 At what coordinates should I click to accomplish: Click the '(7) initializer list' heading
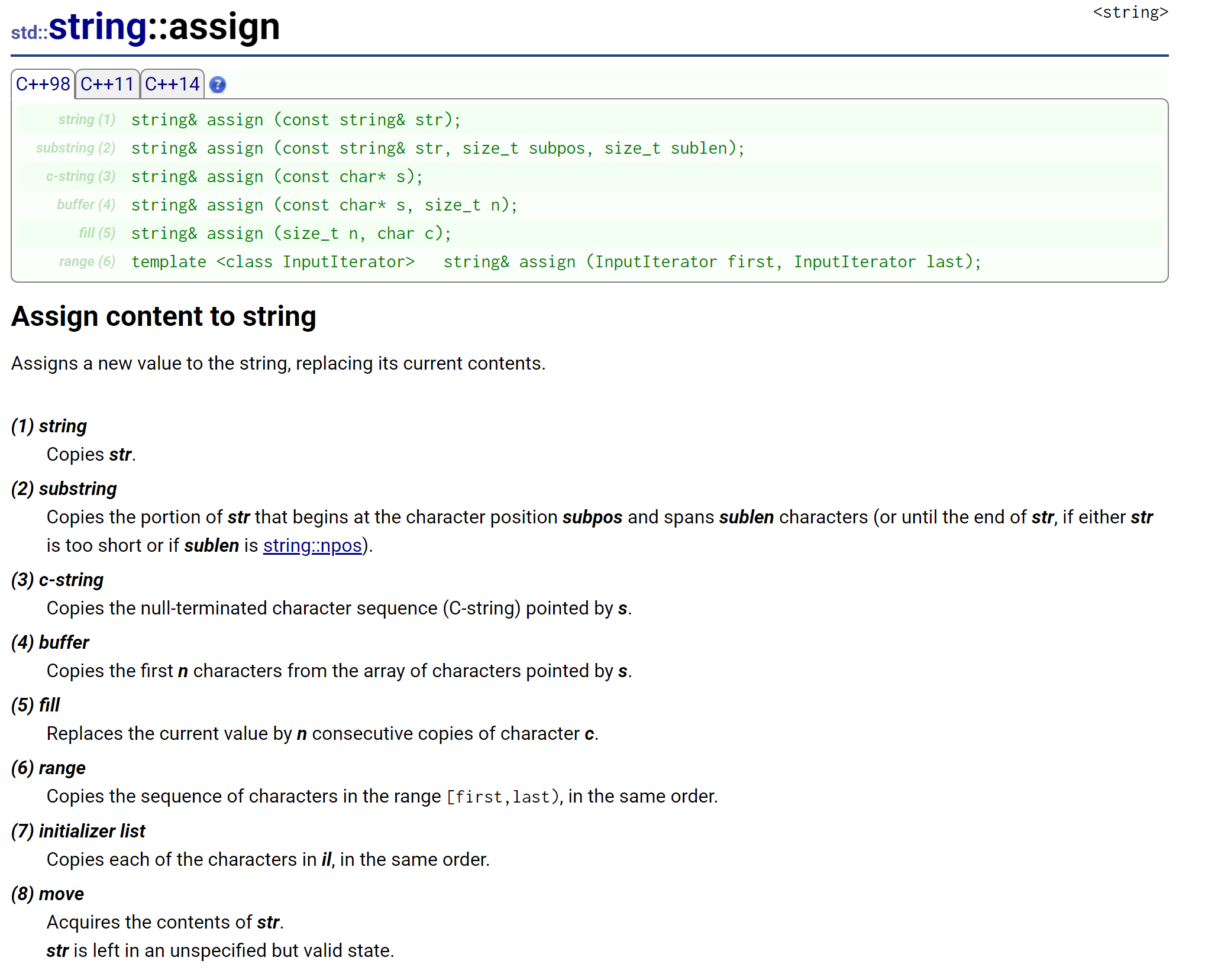[x=78, y=831]
